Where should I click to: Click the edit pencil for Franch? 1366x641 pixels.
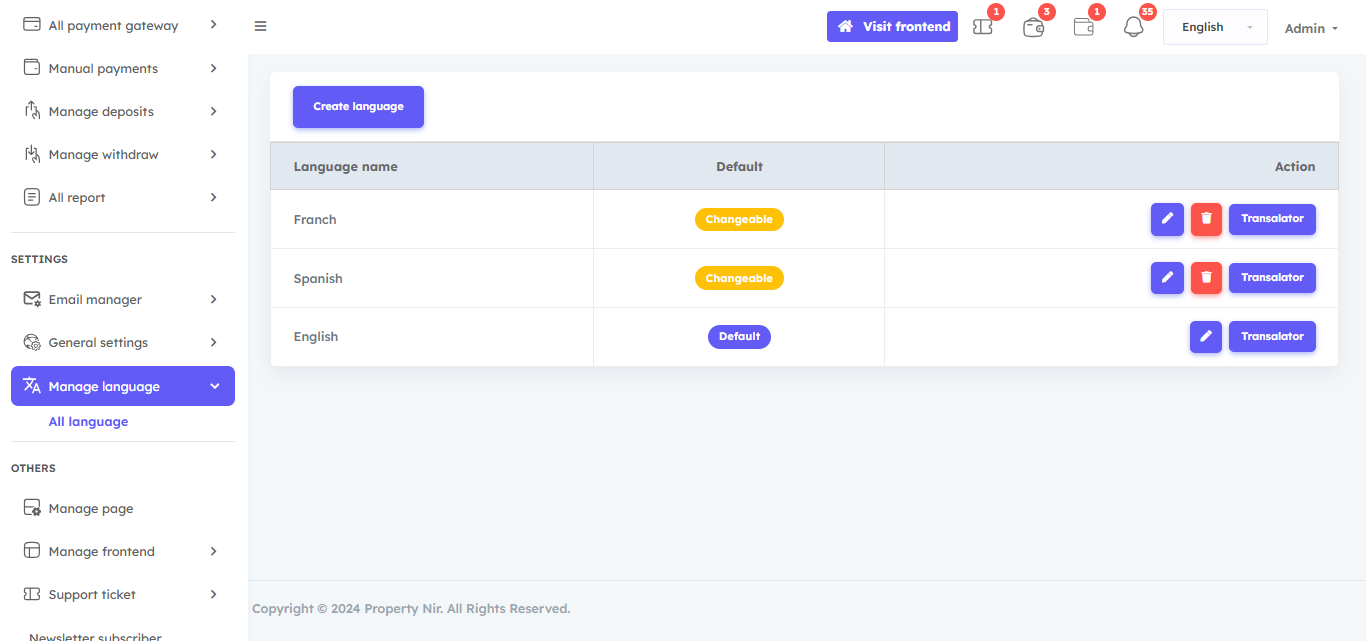tap(1167, 219)
